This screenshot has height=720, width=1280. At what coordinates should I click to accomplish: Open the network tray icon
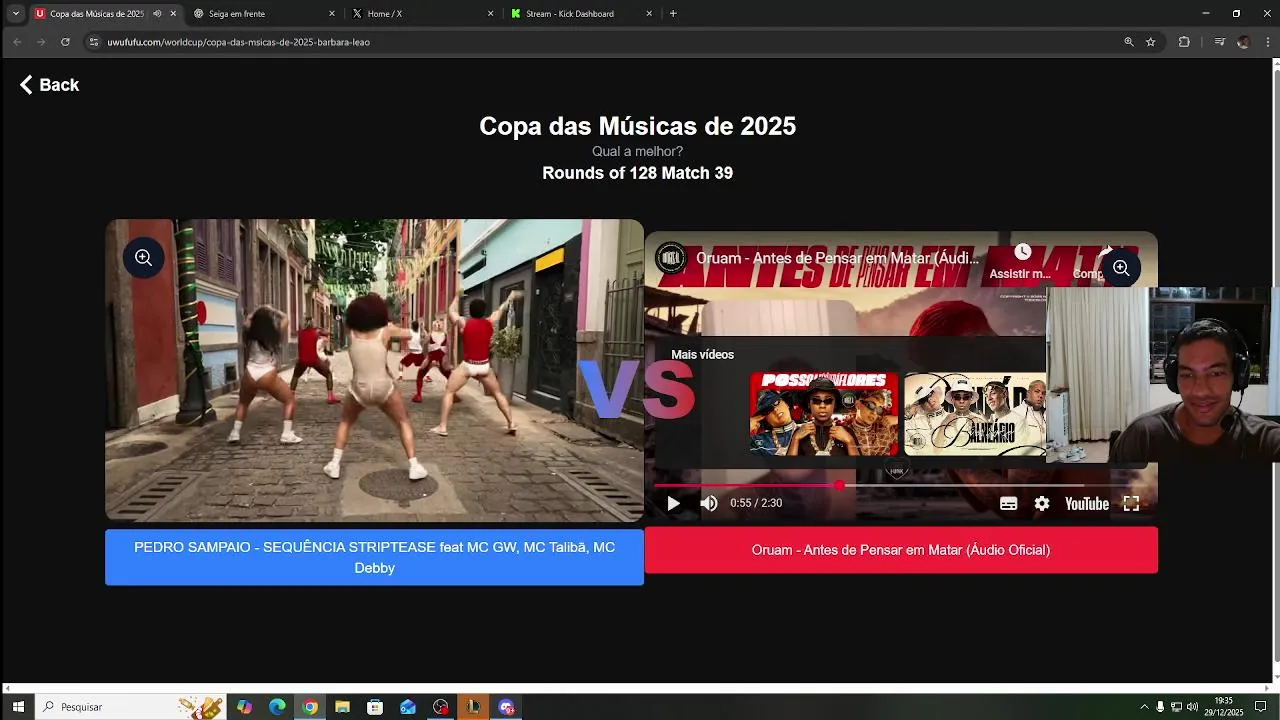(1176, 707)
